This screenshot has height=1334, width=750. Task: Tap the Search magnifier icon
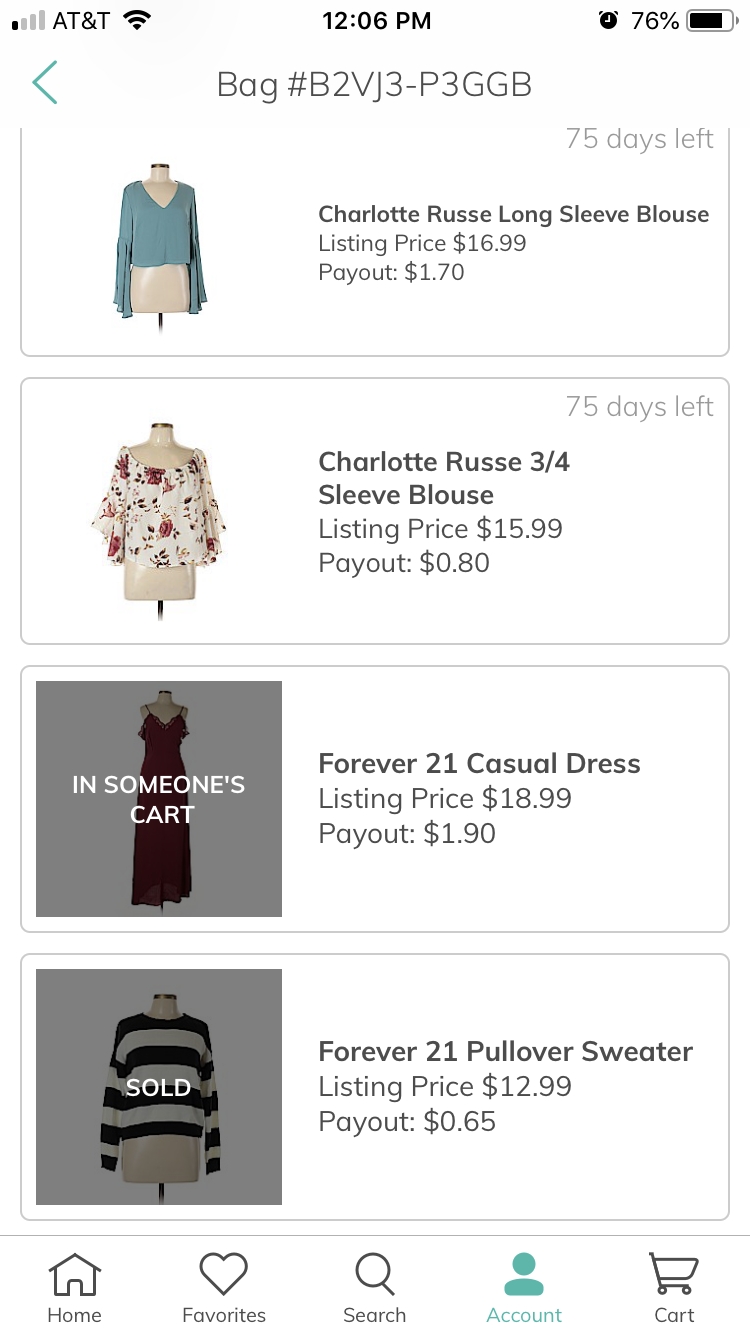coord(374,1275)
